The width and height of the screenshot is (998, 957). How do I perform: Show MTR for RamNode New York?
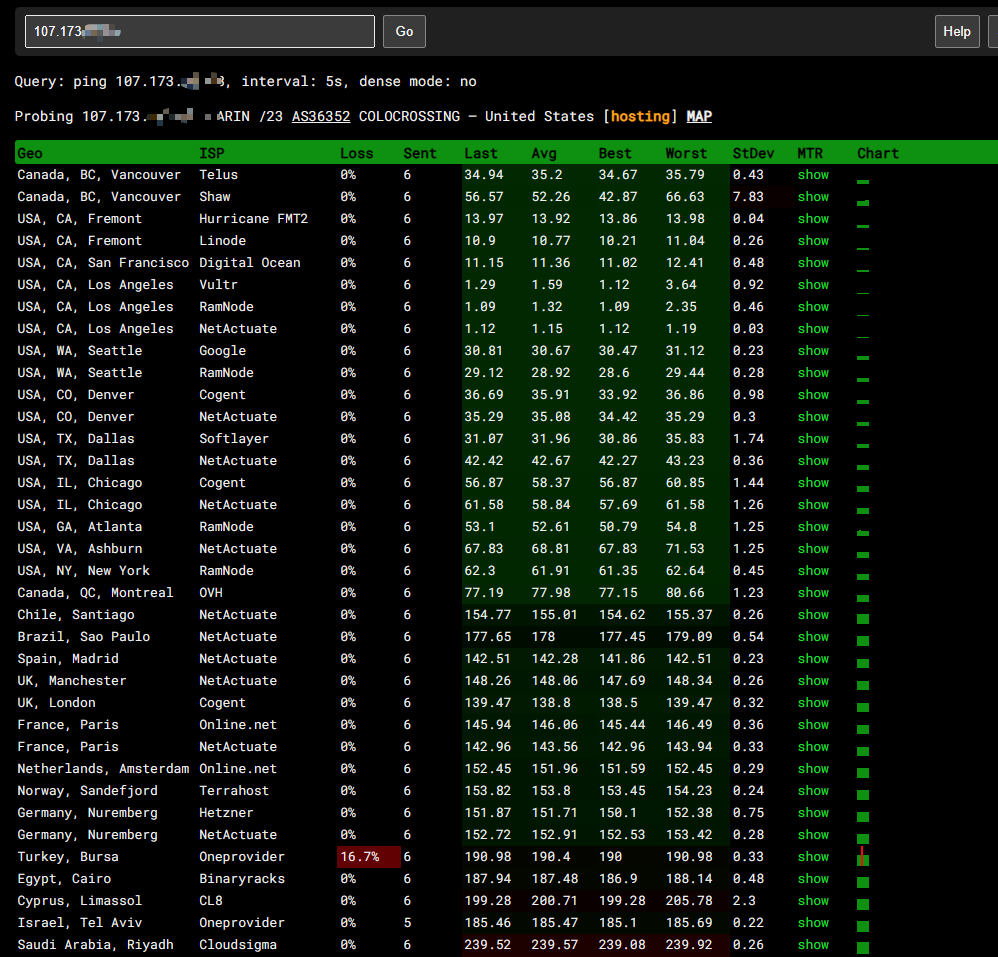point(813,571)
